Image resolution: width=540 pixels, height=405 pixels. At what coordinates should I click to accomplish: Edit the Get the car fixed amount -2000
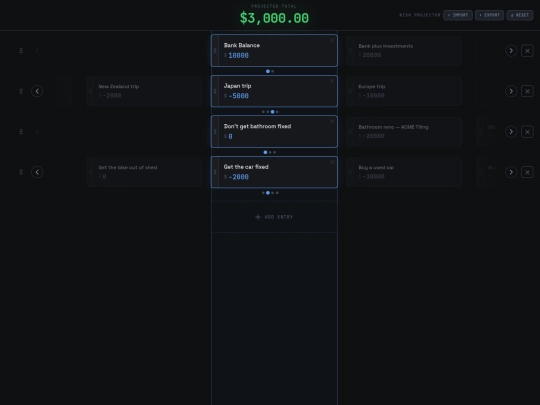coord(238,177)
